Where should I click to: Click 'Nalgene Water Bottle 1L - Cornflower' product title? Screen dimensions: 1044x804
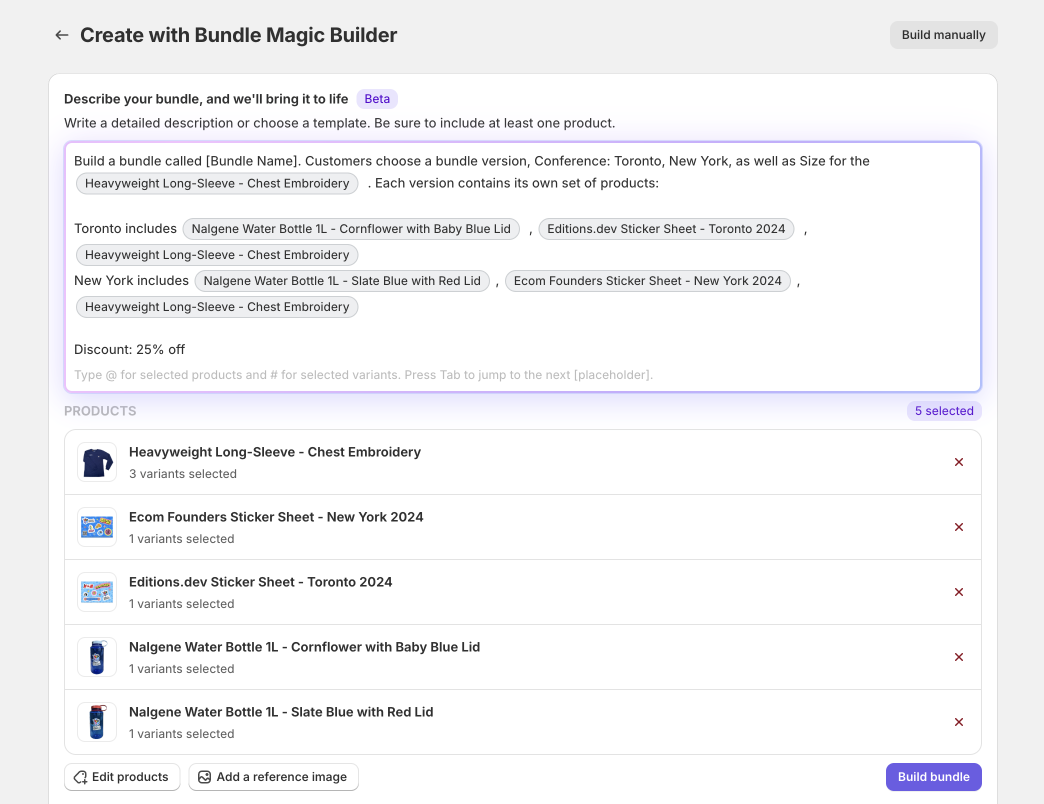304,648
